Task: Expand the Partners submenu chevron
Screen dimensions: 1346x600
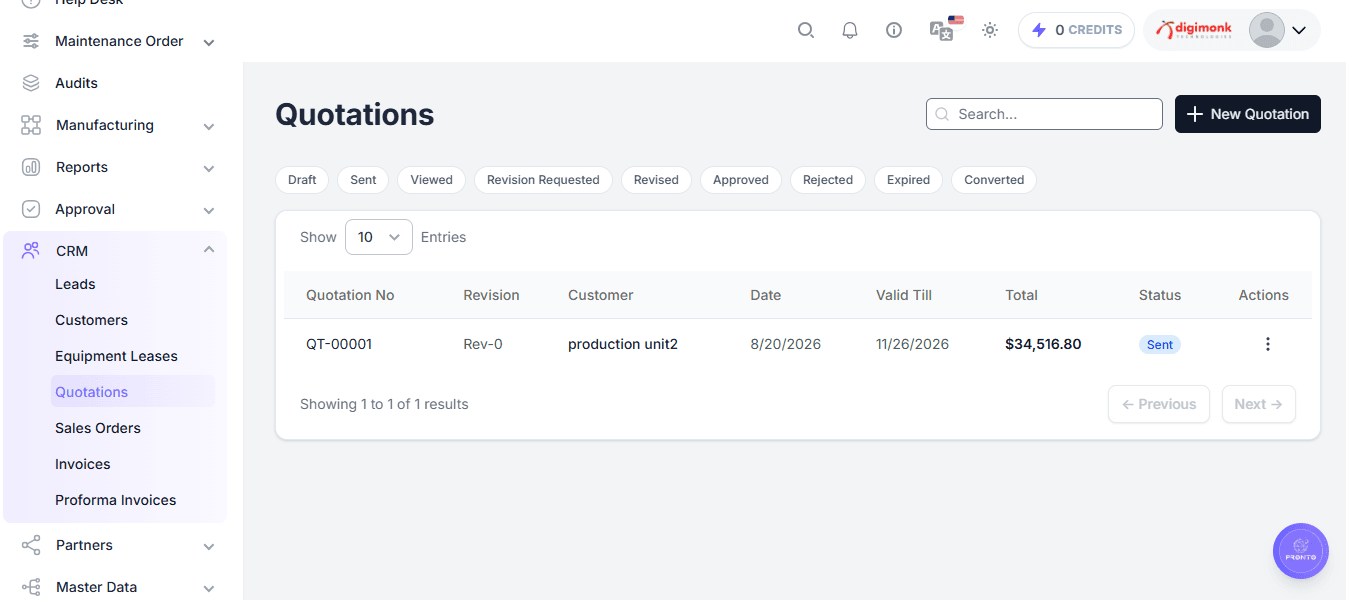Action: pyautogui.click(x=209, y=546)
